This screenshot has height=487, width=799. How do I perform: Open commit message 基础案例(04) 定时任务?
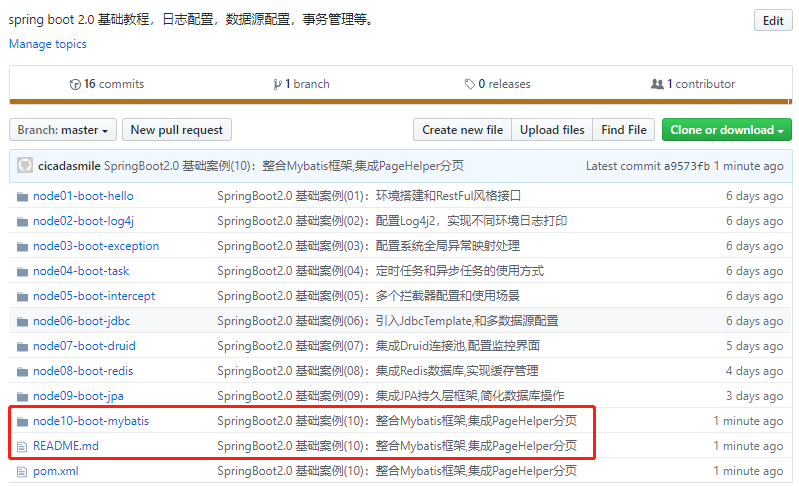[x=380, y=271]
